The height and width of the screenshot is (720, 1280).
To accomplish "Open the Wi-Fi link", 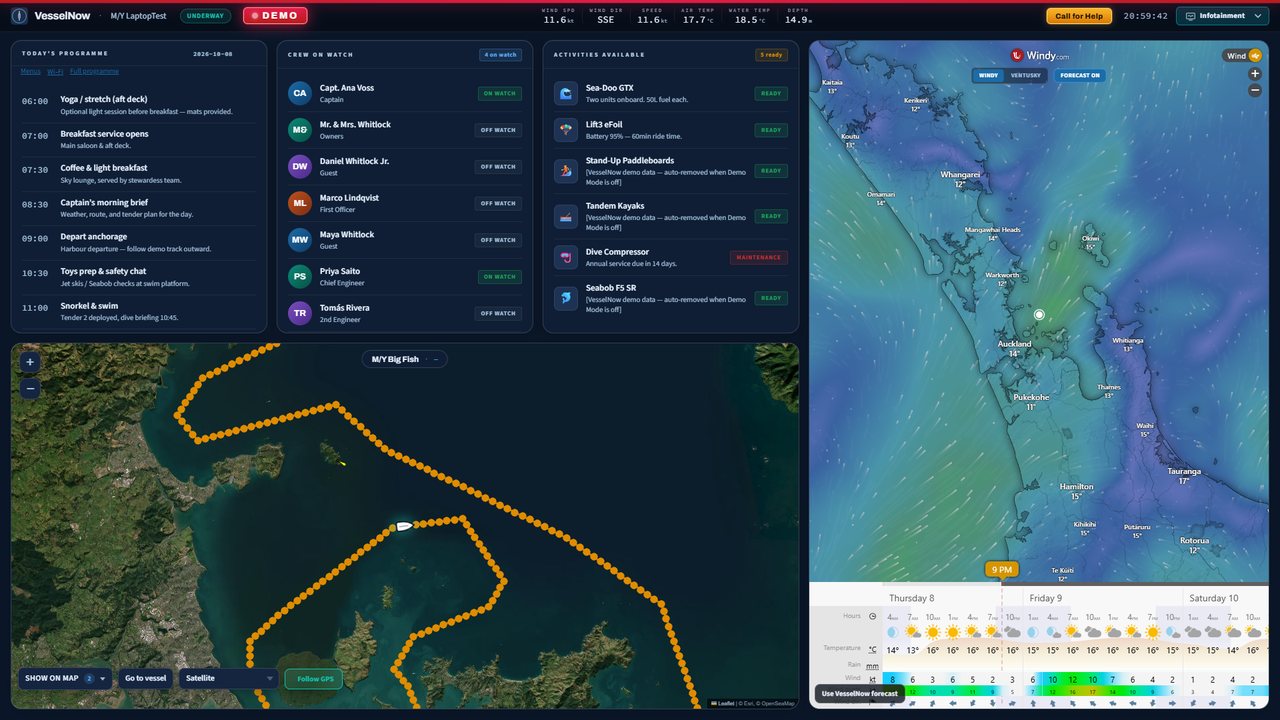I will click(55, 71).
